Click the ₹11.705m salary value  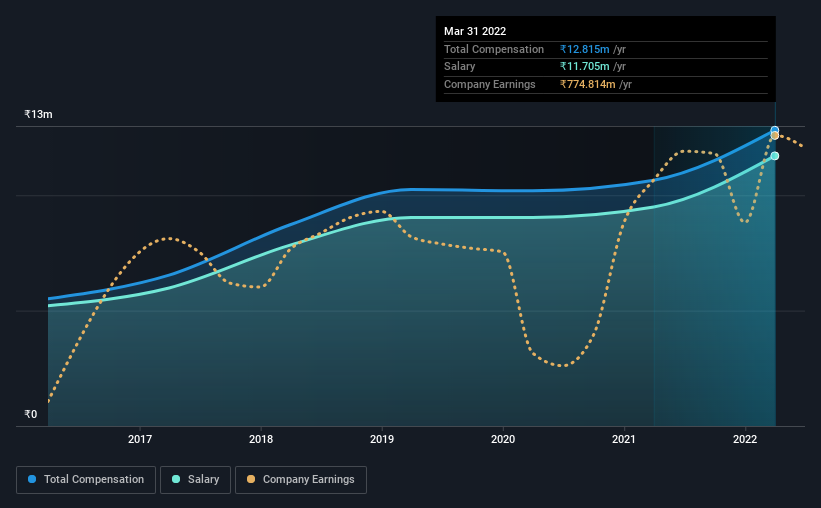tap(584, 67)
